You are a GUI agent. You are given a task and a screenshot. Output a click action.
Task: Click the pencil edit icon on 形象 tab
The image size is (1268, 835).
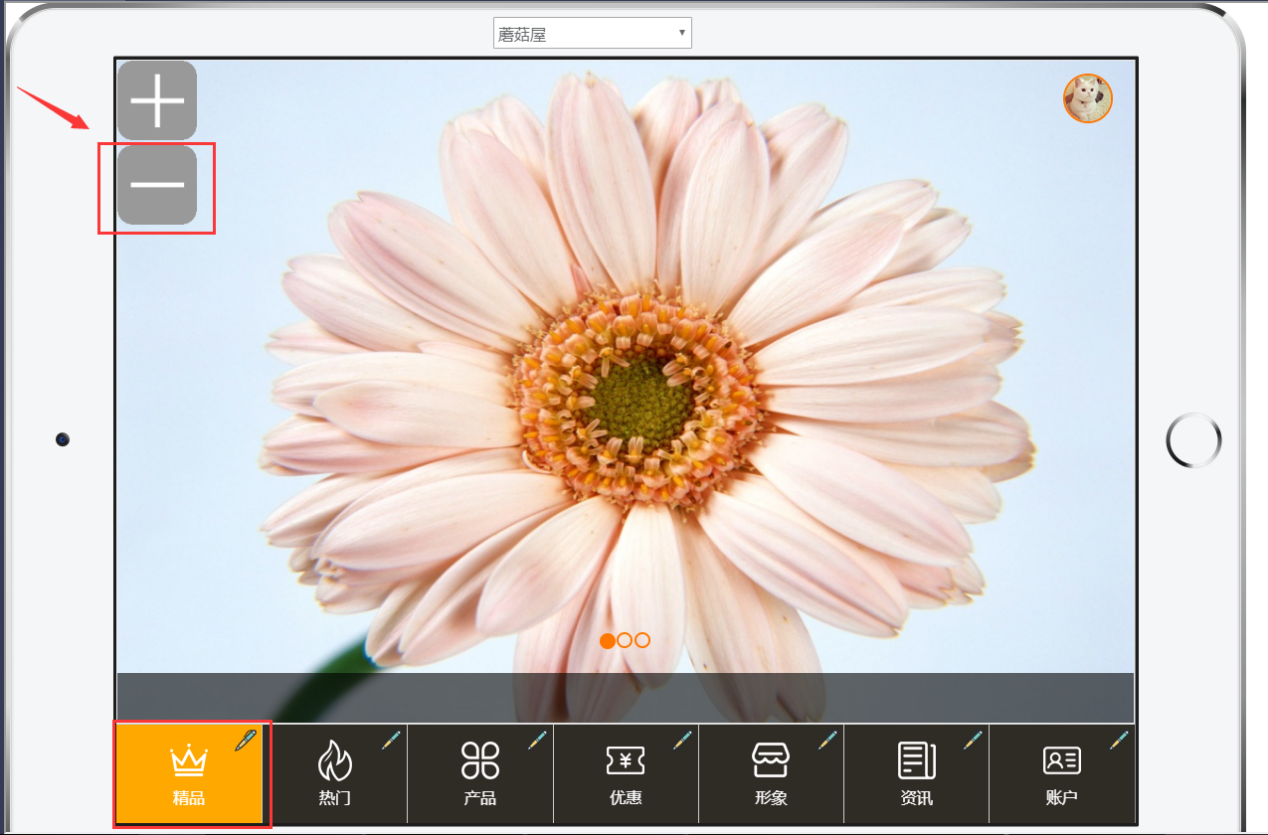[828, 740]
